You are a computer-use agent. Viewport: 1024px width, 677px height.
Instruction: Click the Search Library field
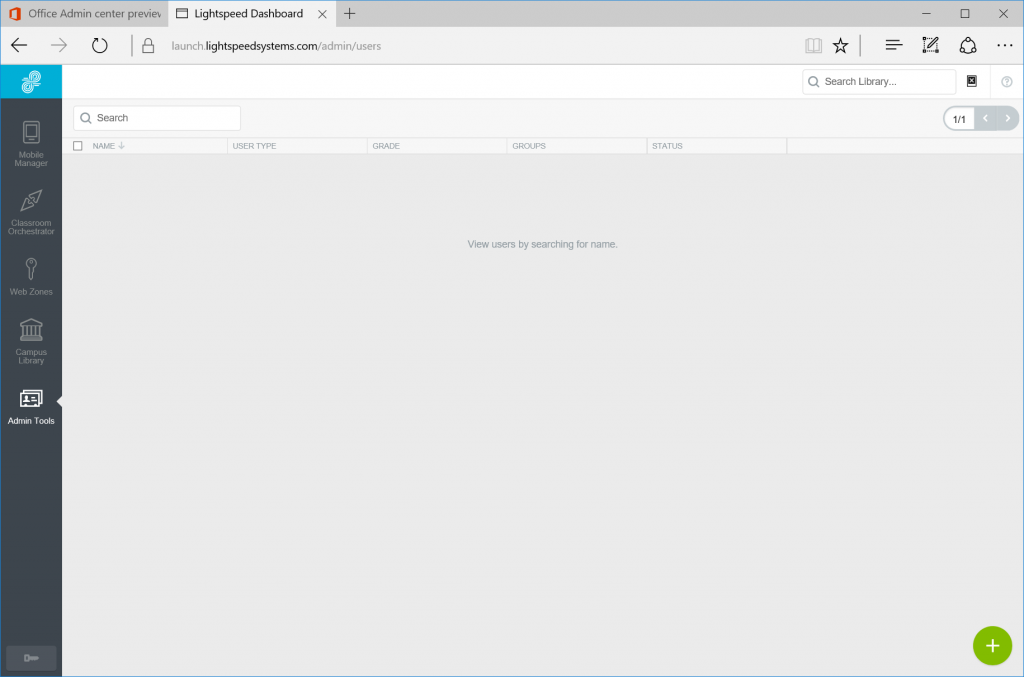[x=879, y=82]
